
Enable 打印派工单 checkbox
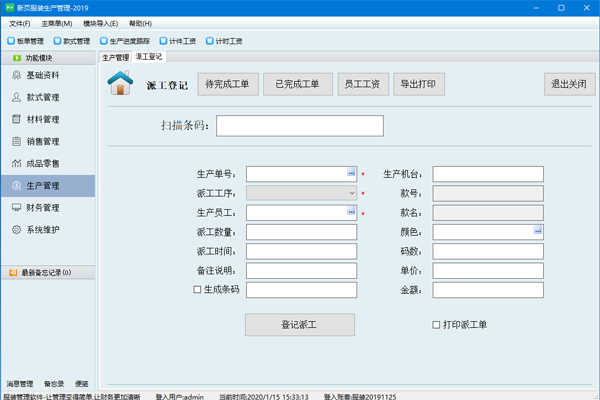coord(436,325)
